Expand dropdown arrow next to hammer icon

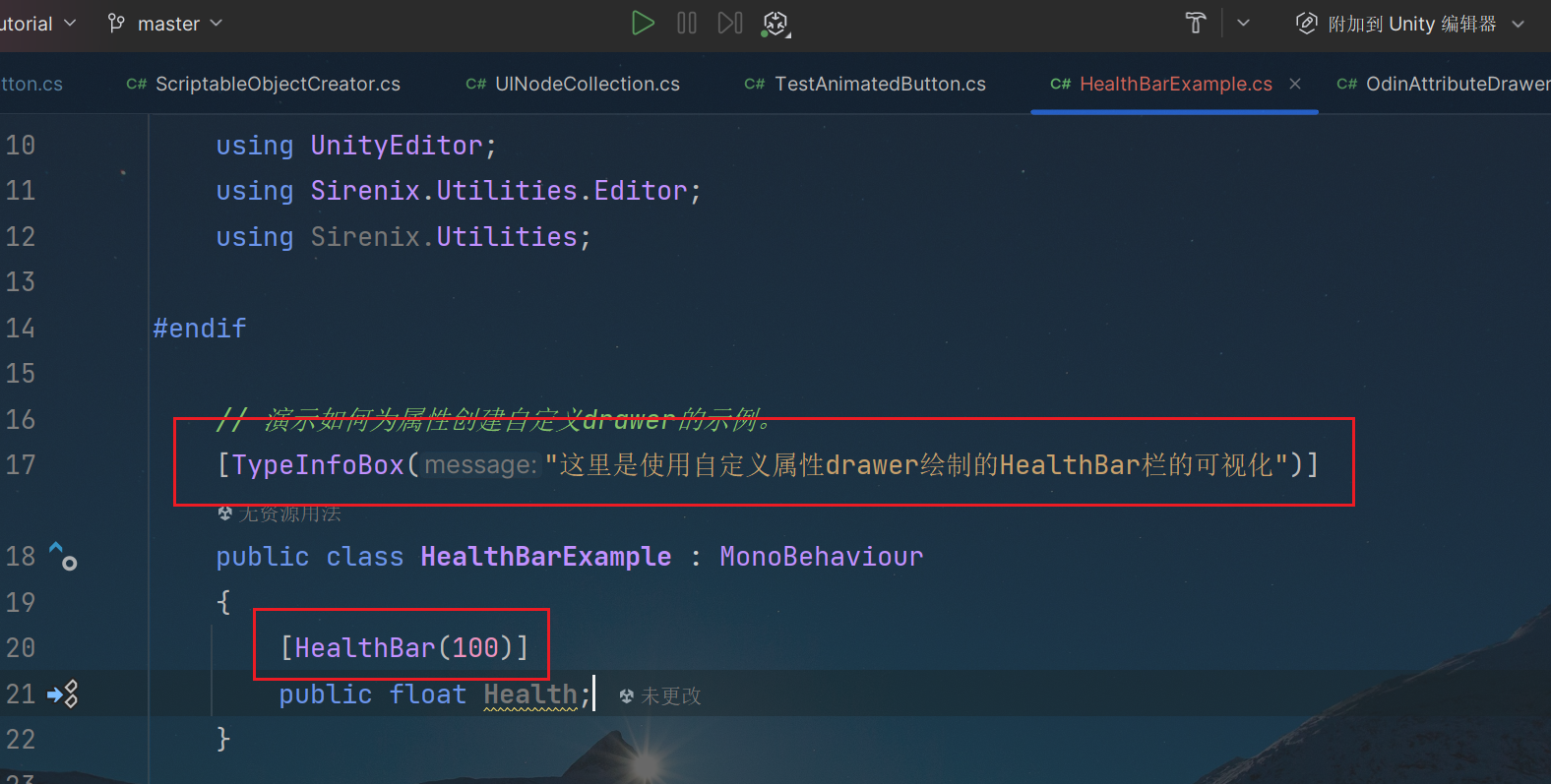click(x=1243, y=23)
